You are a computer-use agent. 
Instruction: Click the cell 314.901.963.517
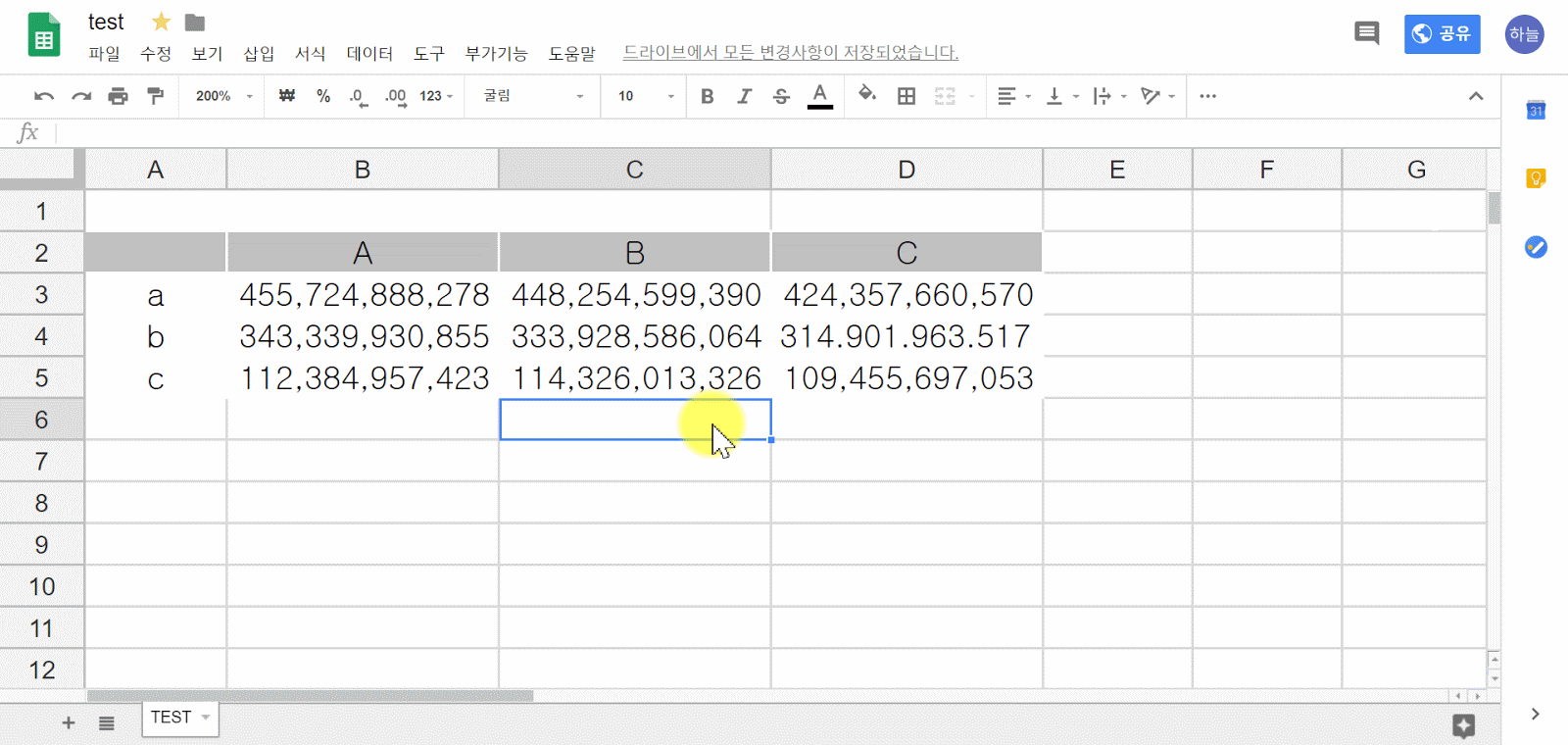tap(906, 336)
